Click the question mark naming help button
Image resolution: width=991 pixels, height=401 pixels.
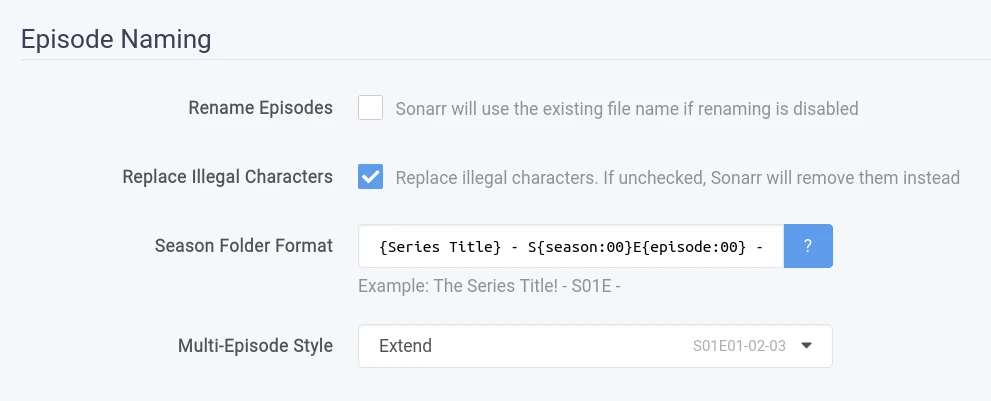point(808,246)
